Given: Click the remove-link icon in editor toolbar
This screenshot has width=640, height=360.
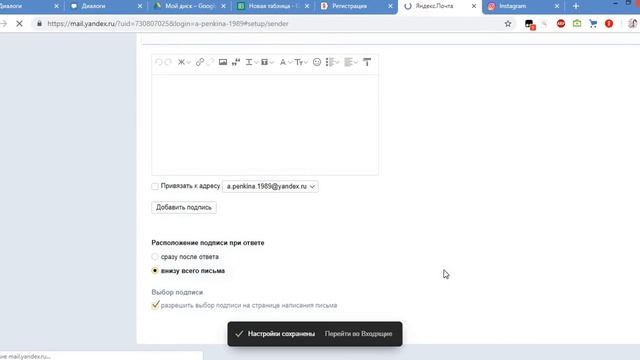Looking at the screenshot, I should click(x=210, y=62).
